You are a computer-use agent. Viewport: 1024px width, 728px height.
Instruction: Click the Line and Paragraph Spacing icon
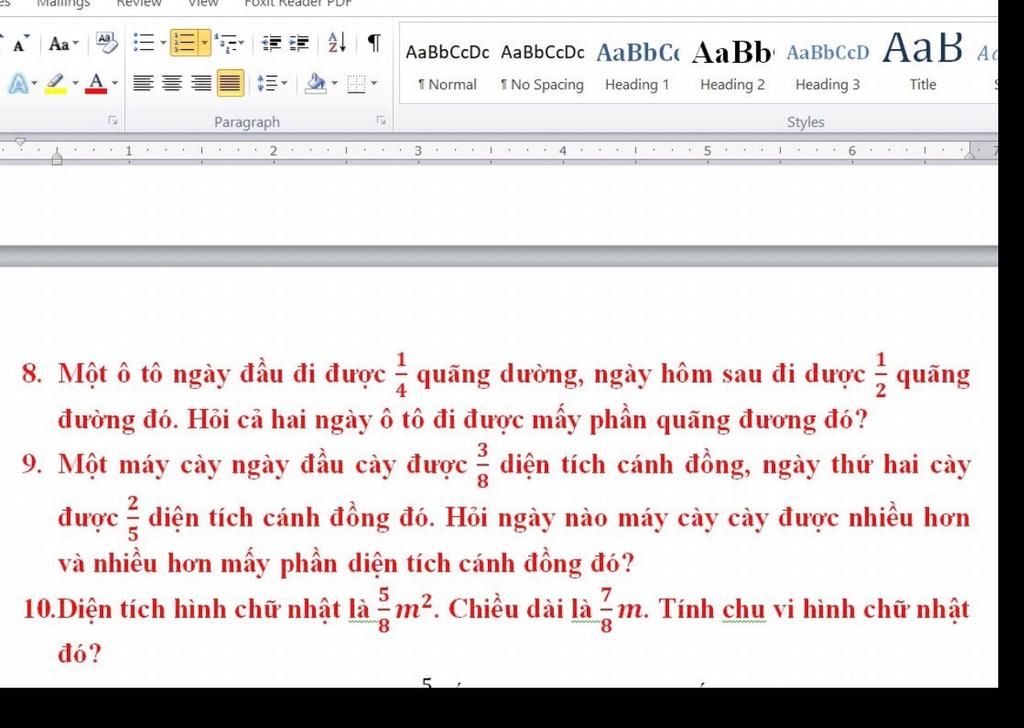click(267, 83)
